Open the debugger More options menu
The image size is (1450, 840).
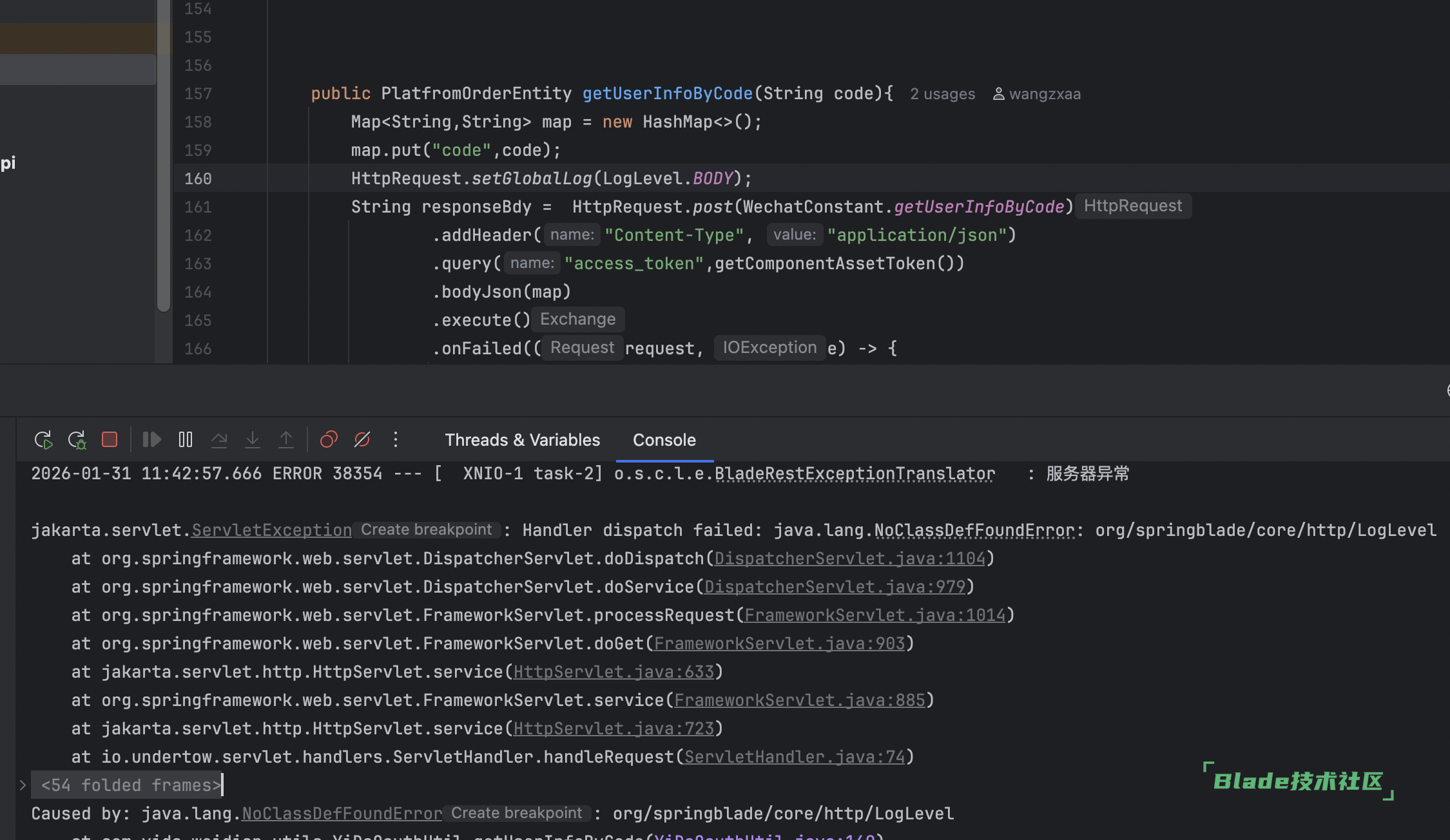click(x=396, y=439)
